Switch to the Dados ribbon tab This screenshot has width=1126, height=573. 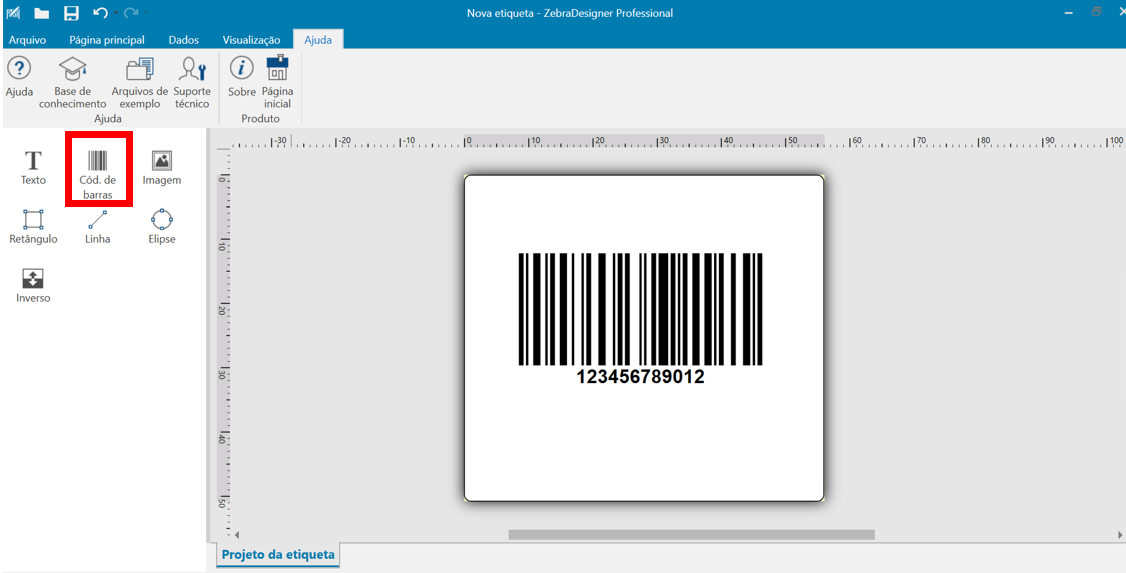tap(183, 40)
